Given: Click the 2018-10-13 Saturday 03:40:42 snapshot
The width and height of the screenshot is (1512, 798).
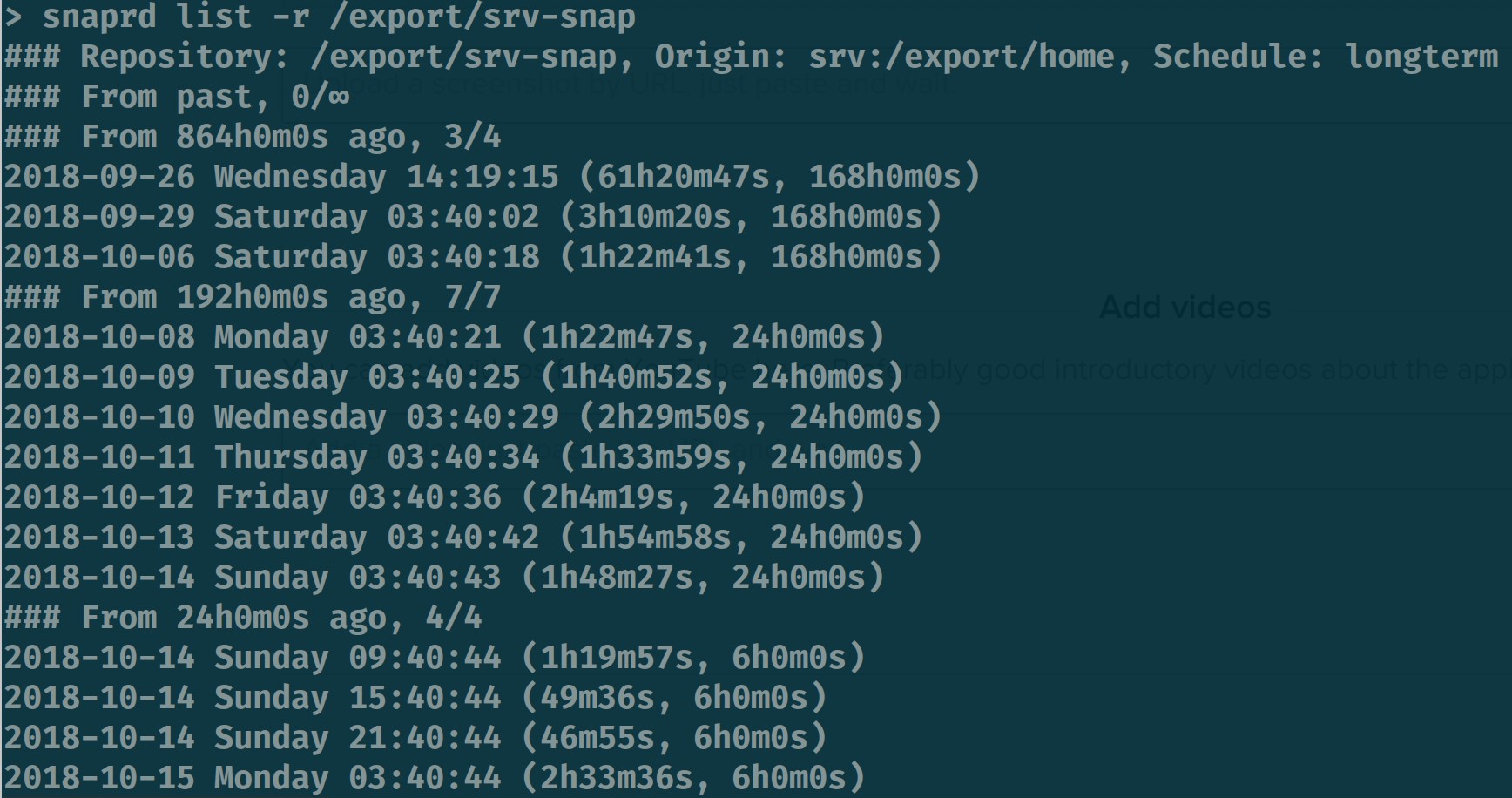Looking at the screenshot, I should click(x=463, y=538).
